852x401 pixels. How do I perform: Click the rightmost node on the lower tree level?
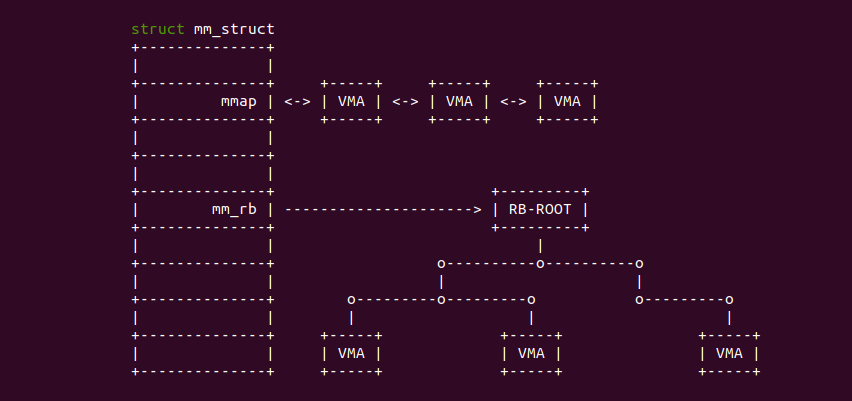729,299
